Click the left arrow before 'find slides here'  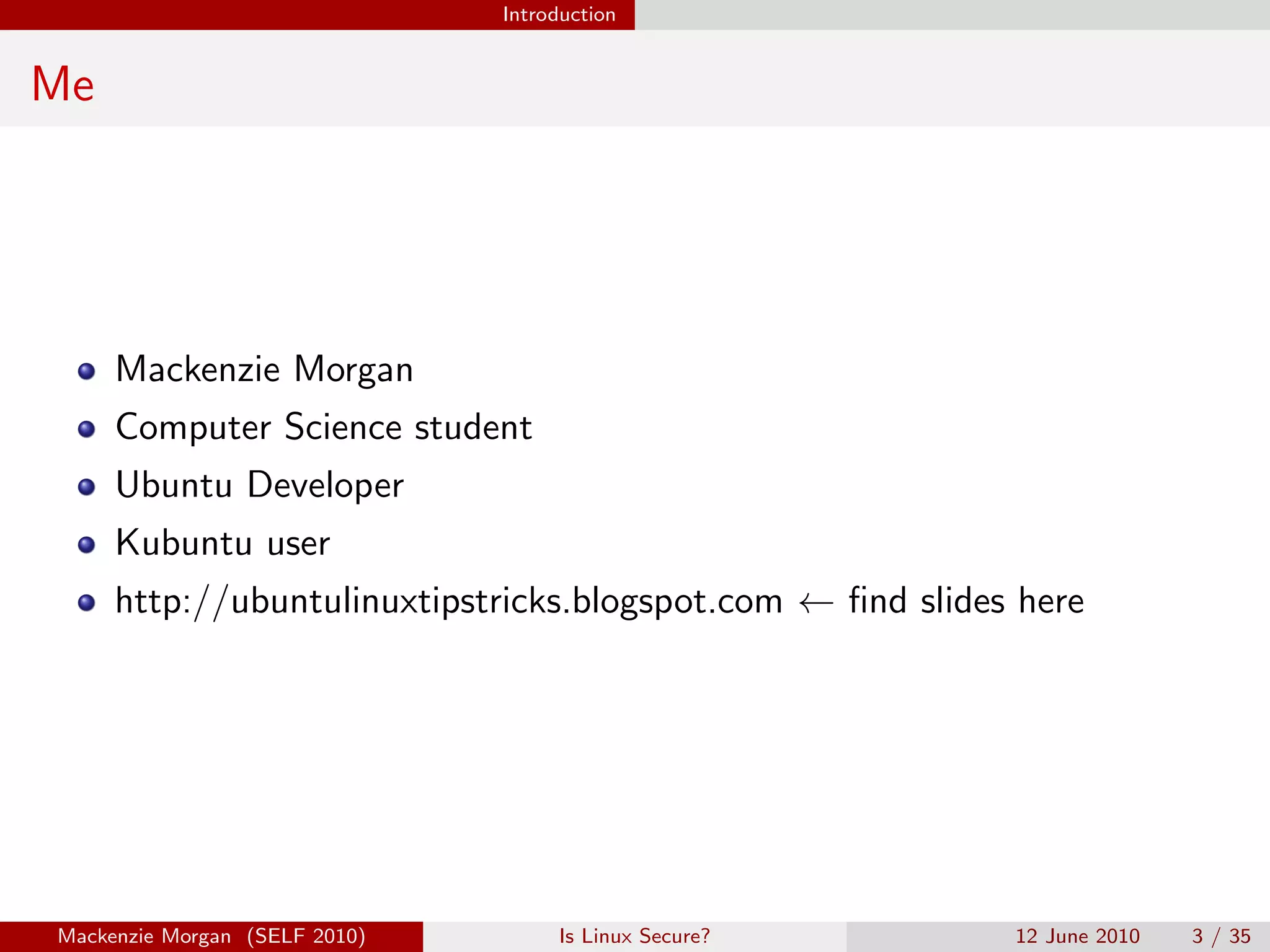tap(816, 602)
